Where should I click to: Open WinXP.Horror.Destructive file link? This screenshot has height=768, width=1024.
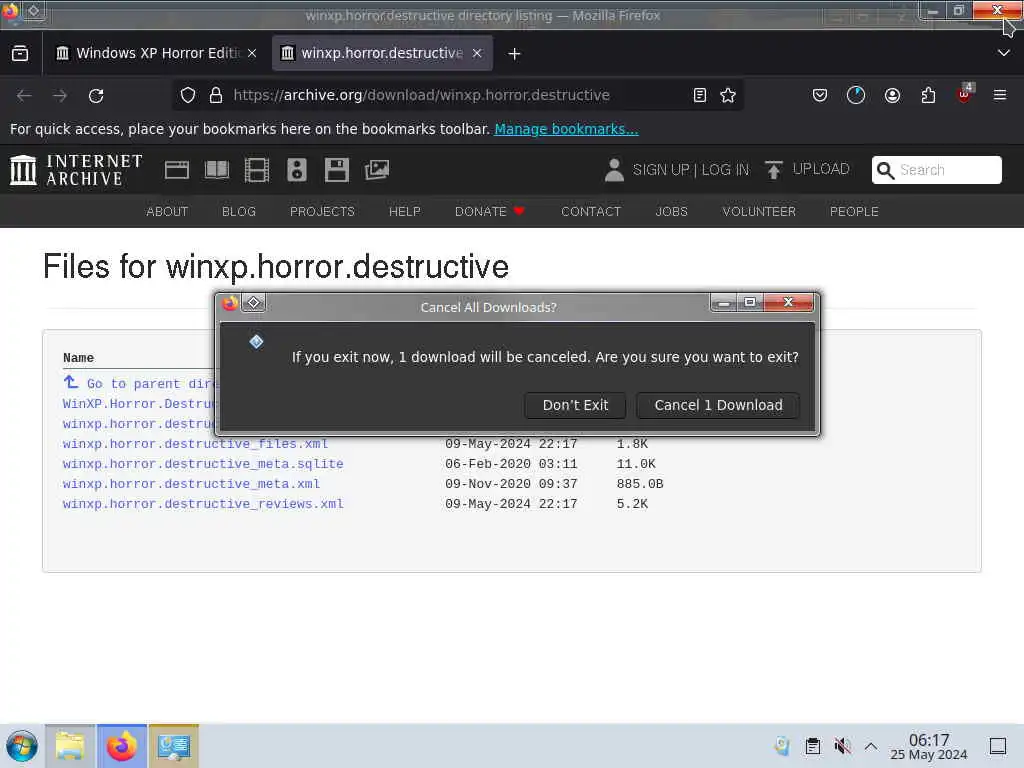tap(139, 404)
